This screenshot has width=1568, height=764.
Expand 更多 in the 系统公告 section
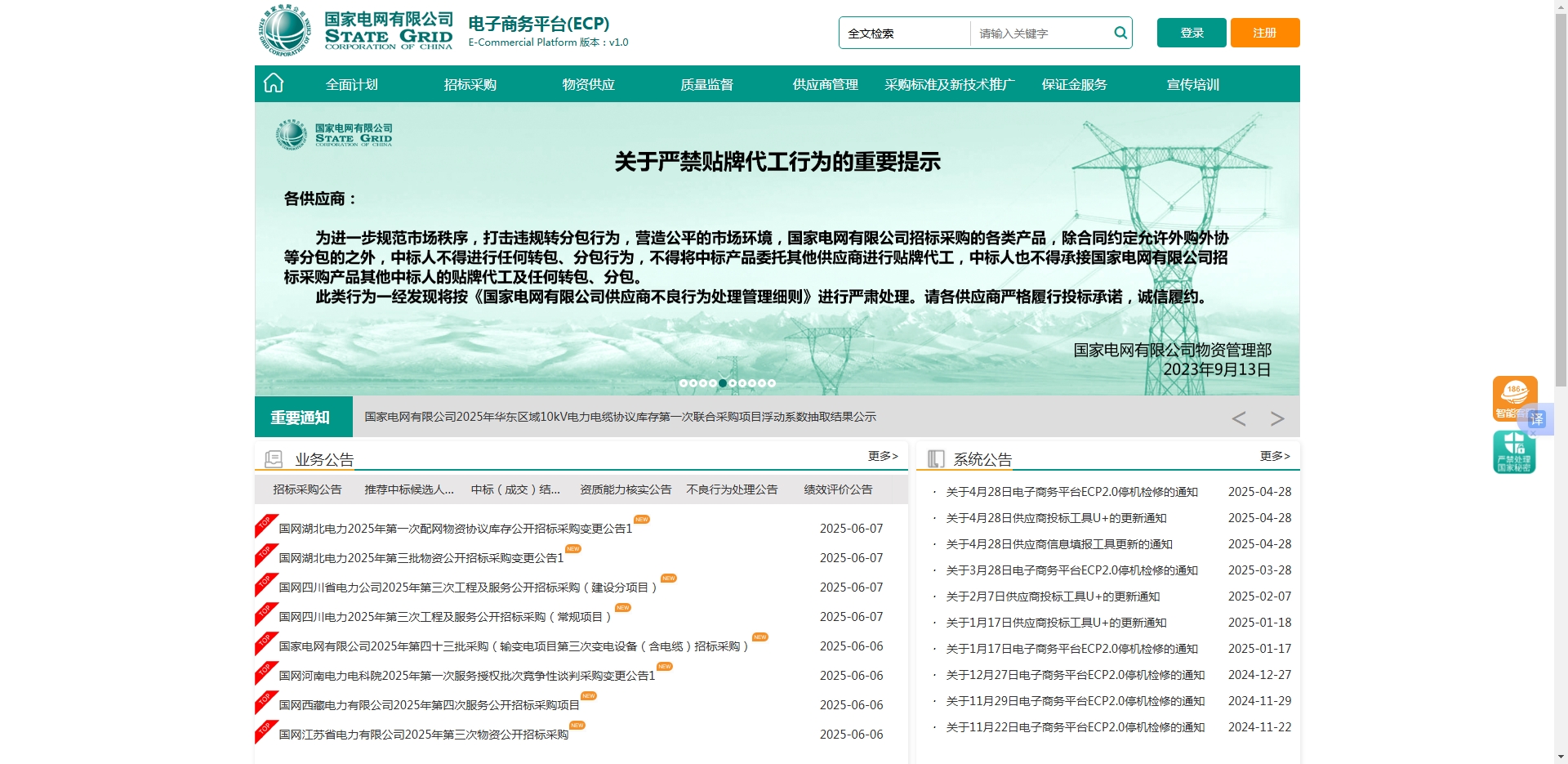pyautogui.click(x=1274, y=456)
